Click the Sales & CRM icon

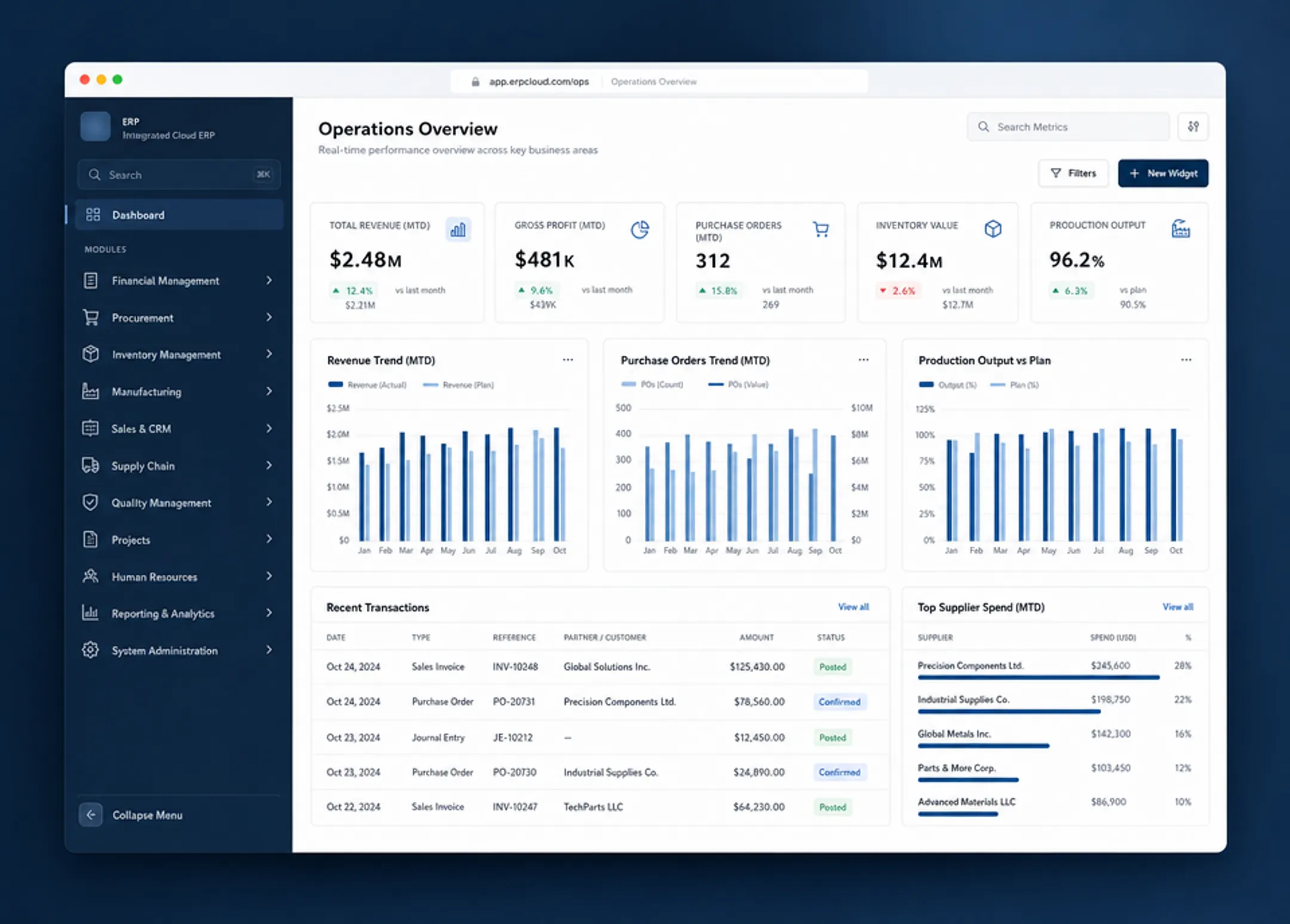click(90, 428)
